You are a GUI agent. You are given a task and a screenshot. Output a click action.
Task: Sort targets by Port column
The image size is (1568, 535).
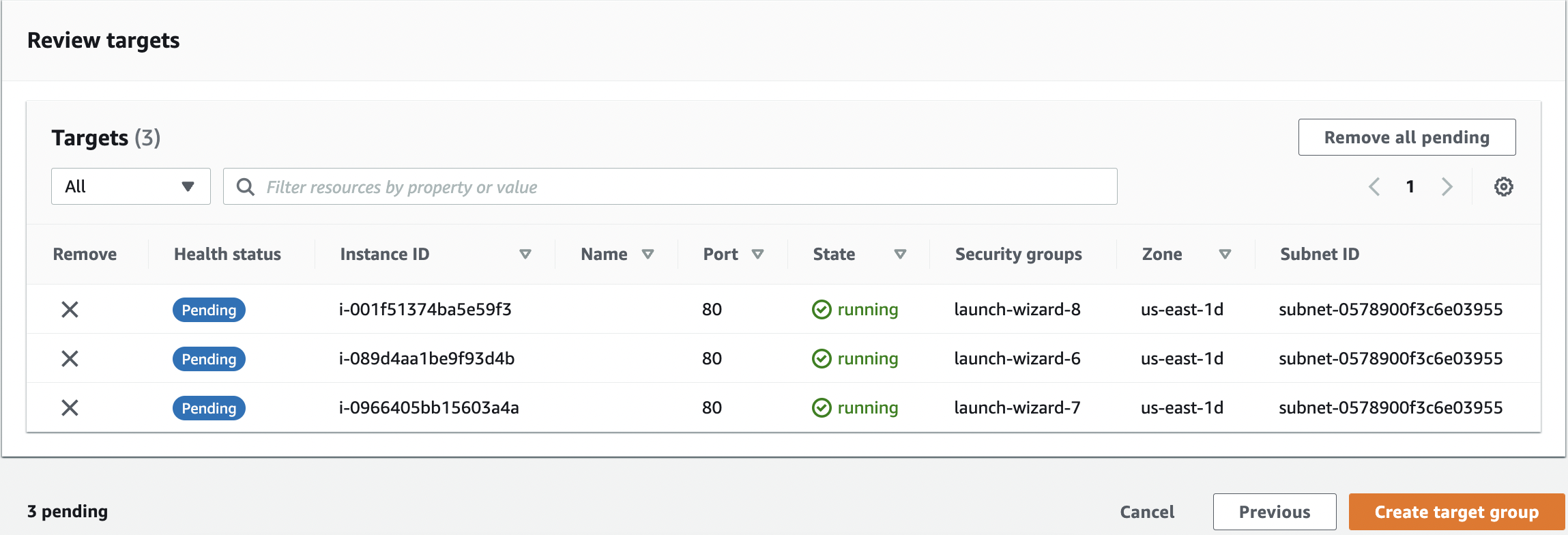[757, 255]
